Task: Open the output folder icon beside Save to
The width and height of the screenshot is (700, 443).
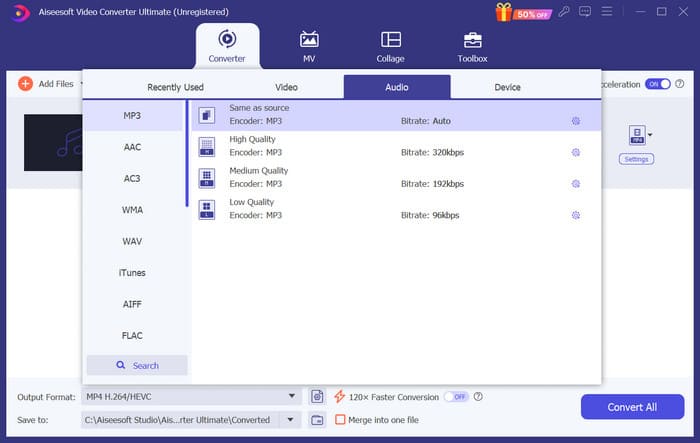Action: point(317,420)
